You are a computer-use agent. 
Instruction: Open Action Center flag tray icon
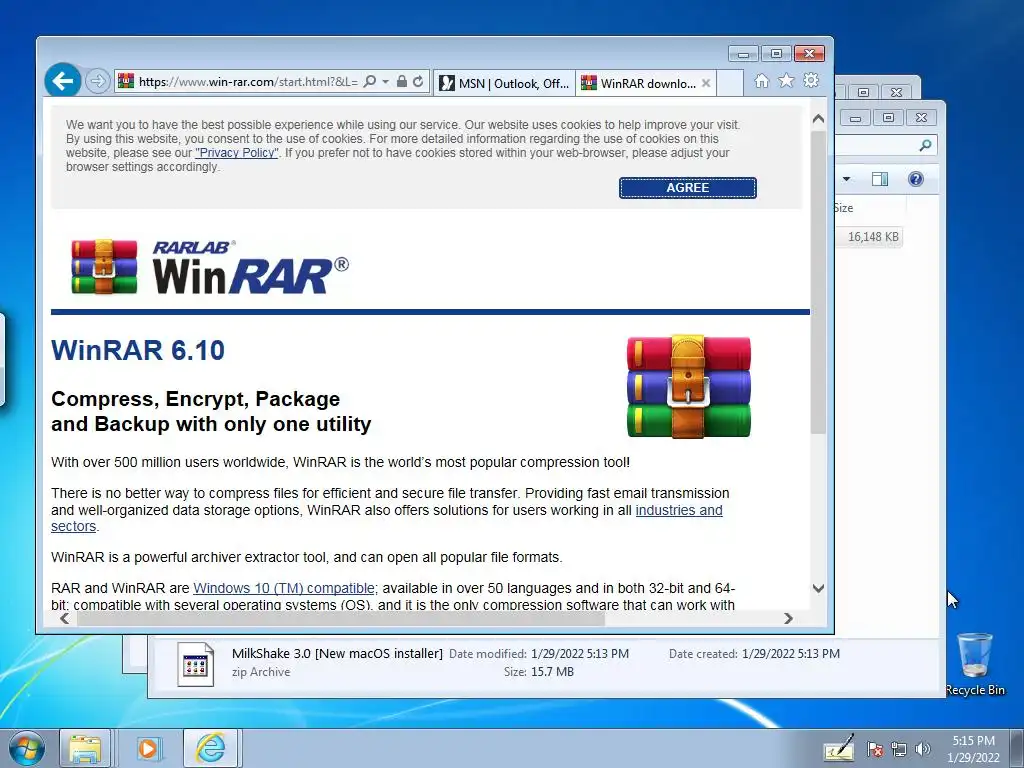(x=874, y=749)
